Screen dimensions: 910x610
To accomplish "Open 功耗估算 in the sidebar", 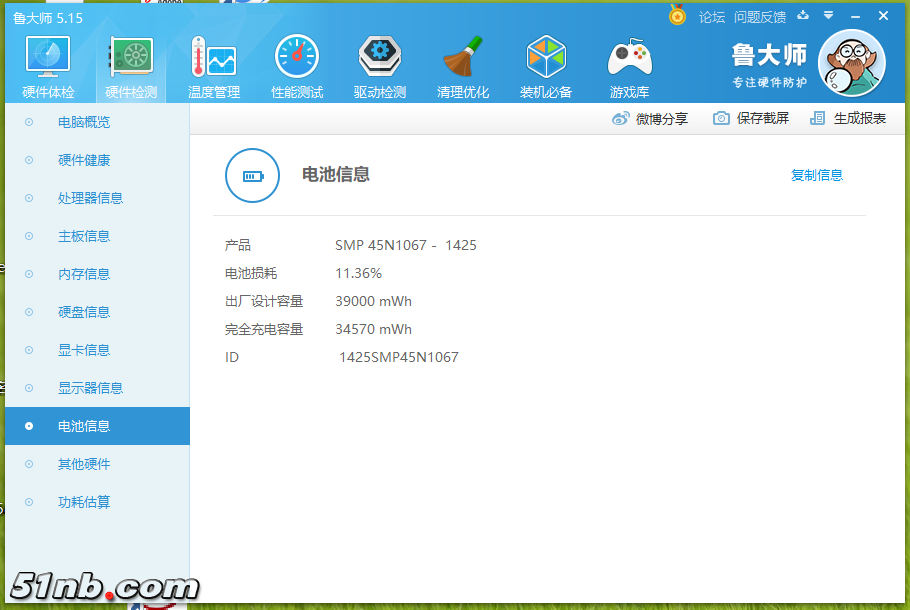I will click(x=84, y=502).
